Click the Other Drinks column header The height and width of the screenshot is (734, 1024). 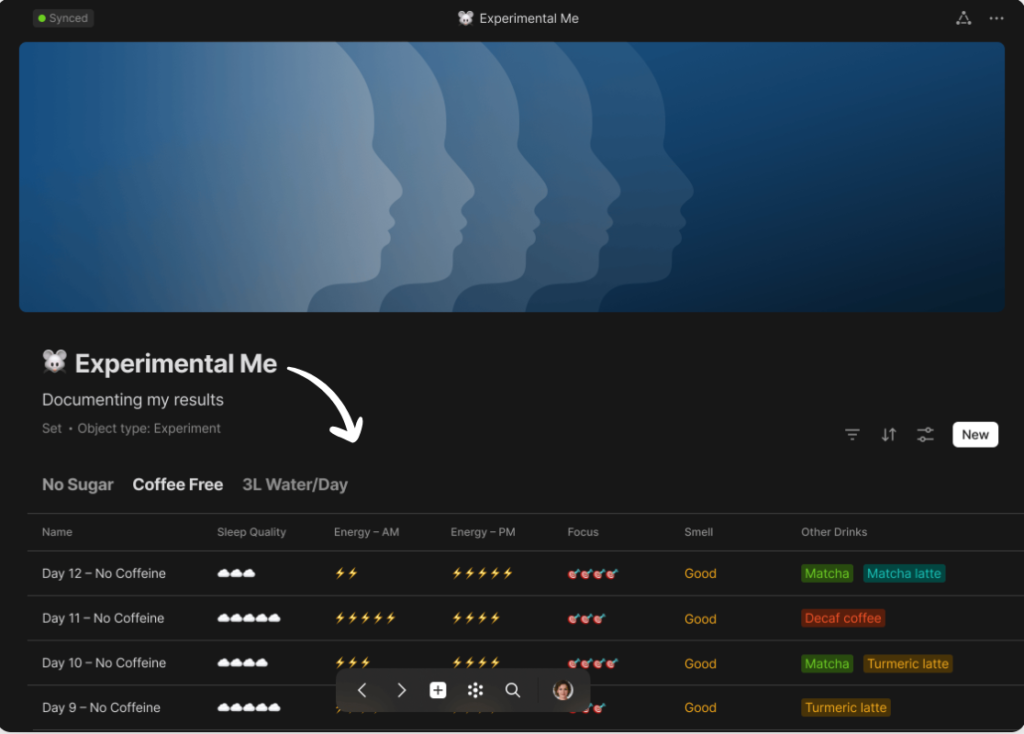834,532
